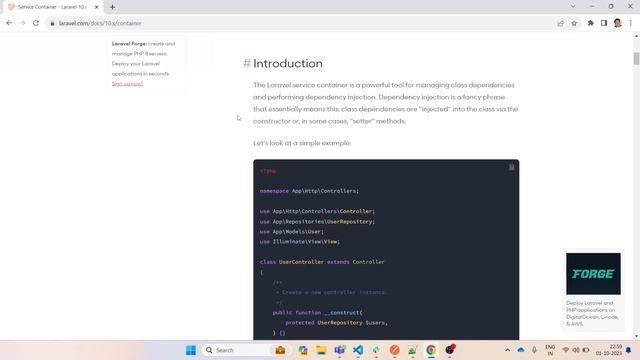Click "namespace App\Http\Controllers;" code line

309,191
